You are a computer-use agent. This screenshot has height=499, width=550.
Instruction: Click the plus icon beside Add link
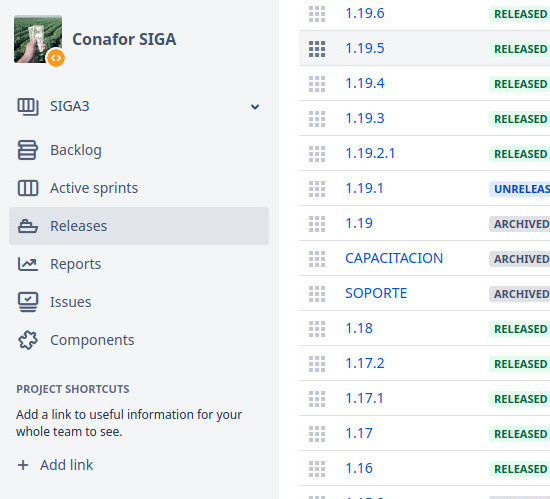[x=23, y=465]
